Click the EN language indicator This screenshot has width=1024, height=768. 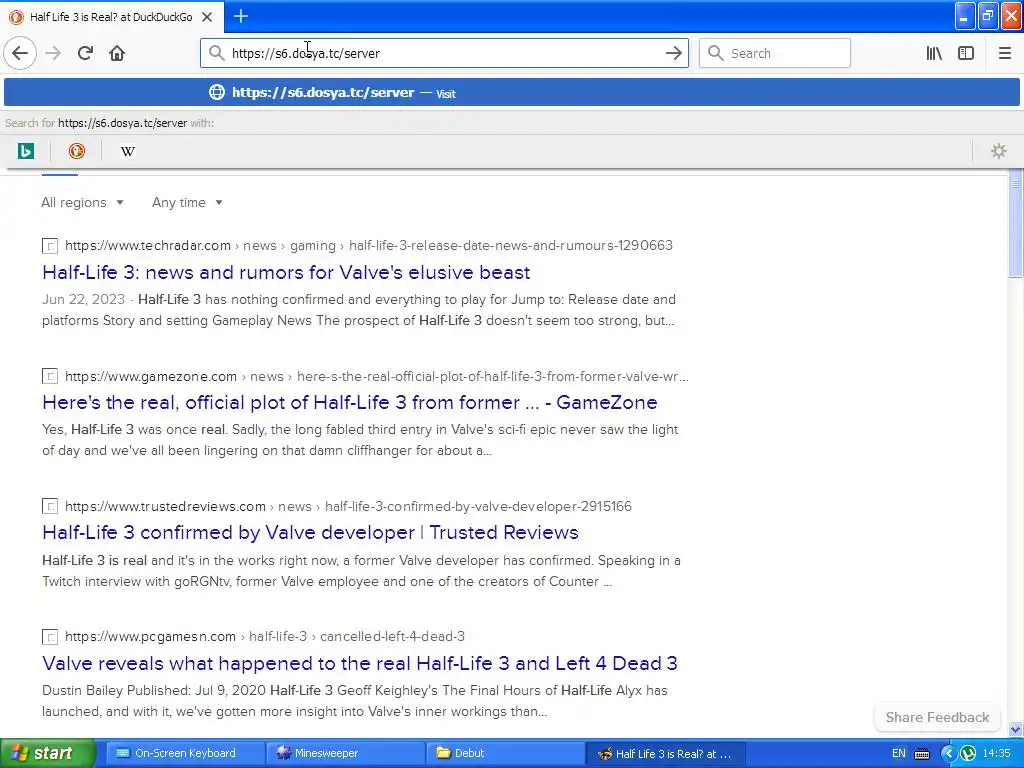coord(899,754)
